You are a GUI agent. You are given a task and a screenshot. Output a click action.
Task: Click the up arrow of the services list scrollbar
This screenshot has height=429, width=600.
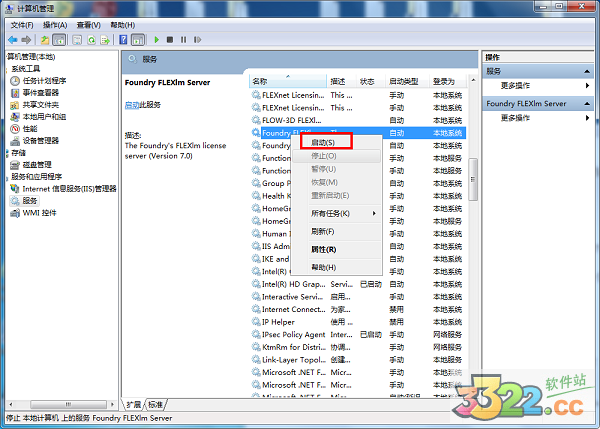pyautogui.click(x=473, y=80)
